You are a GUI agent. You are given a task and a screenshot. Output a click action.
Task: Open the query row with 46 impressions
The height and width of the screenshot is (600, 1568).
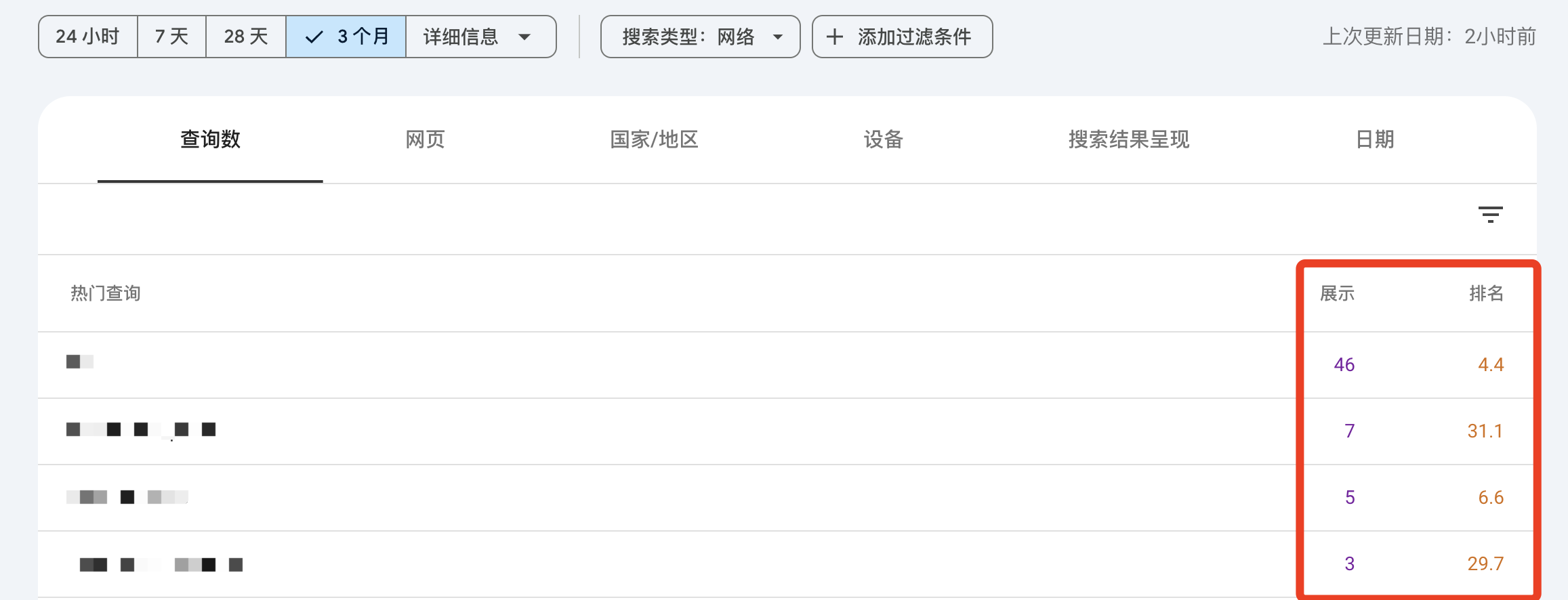pyautogui.click(x=787, y=365)
